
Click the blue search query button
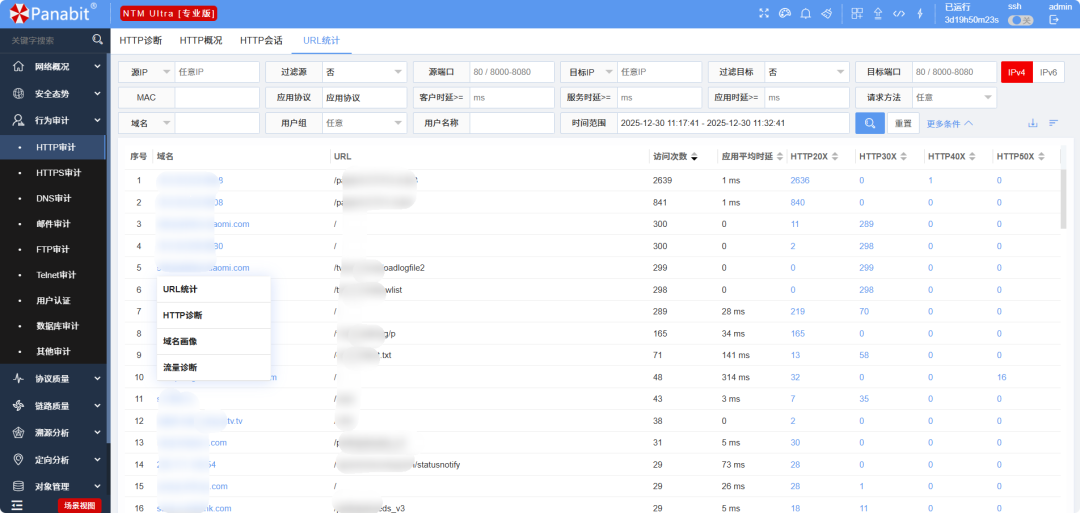(870, 123)
